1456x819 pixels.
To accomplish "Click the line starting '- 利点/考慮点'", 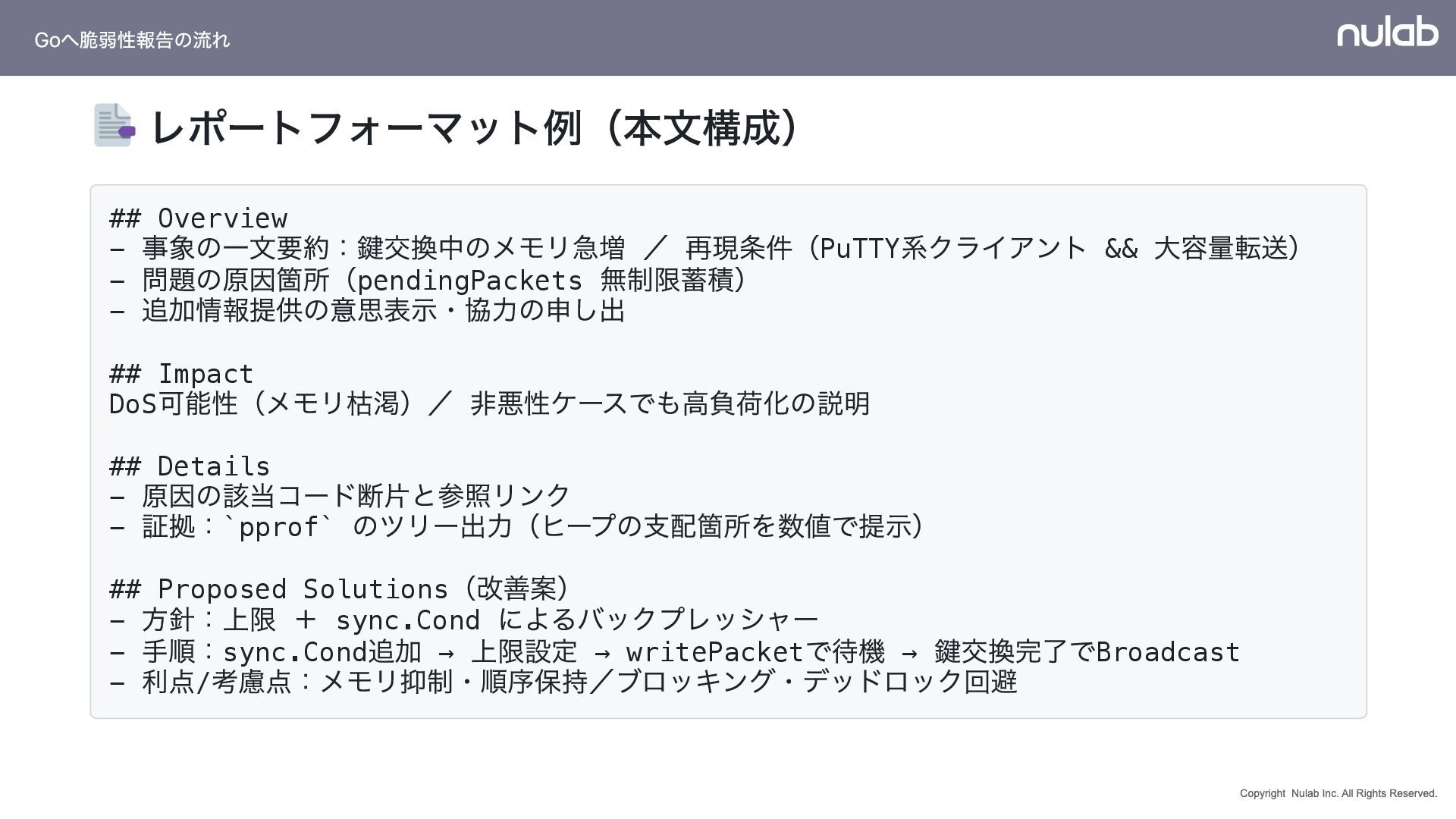I will (x=563, y=682).
